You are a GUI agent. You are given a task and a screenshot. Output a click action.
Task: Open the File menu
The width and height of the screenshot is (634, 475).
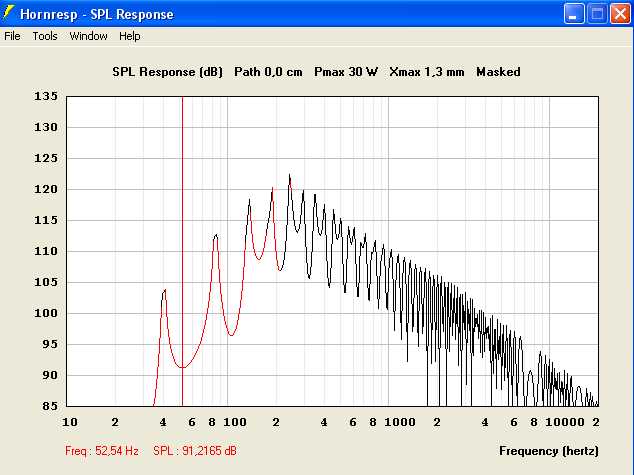point(12,36)
